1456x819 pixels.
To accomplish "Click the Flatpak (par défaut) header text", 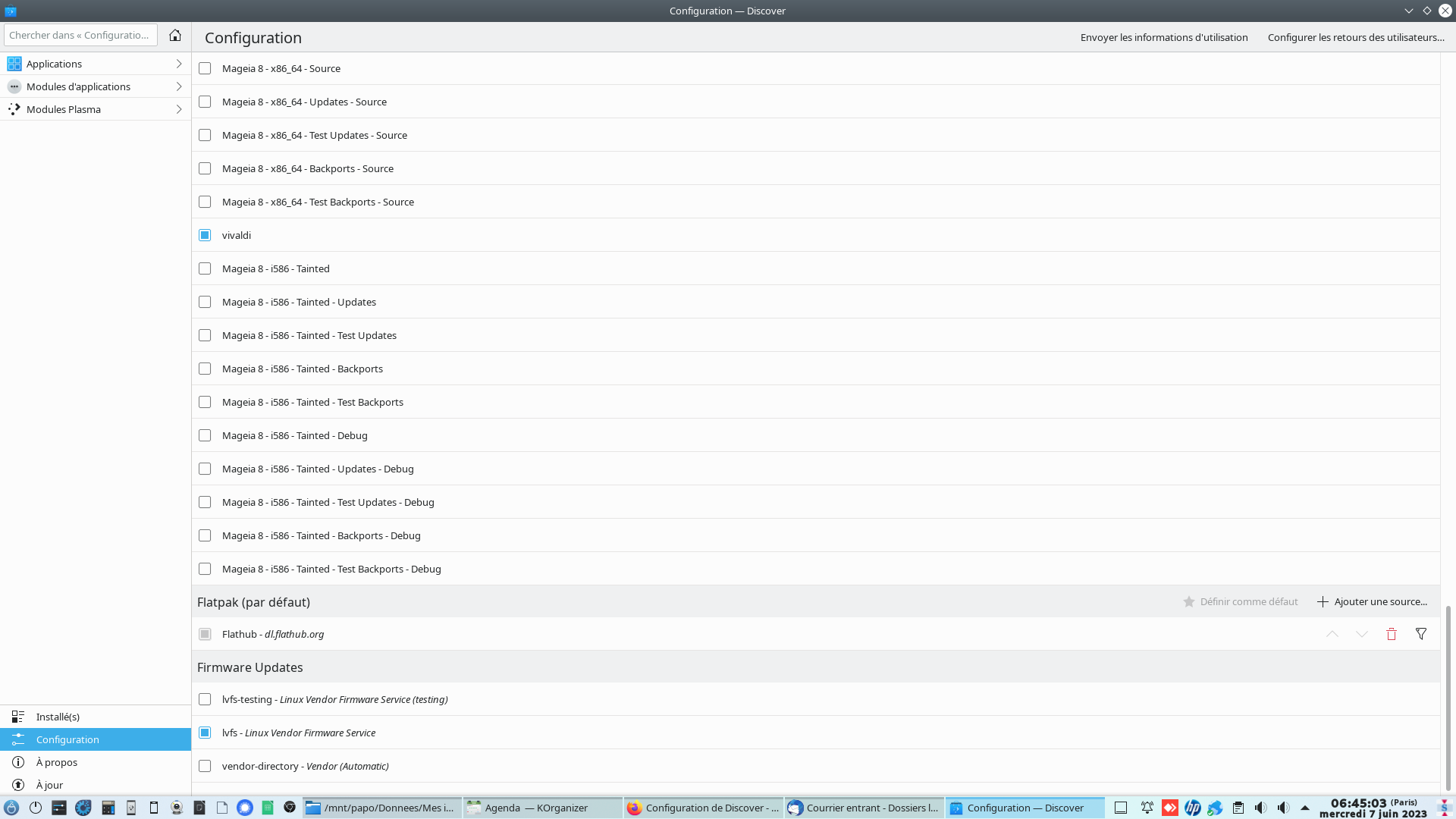I will [253, 602].
